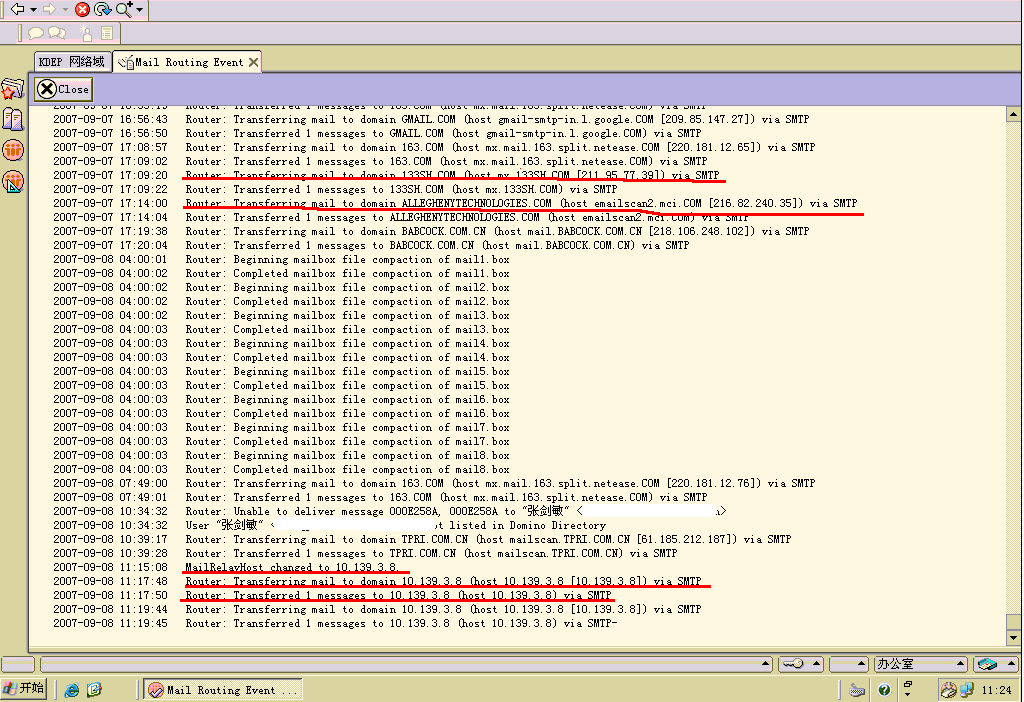Click the Close action button
This screenshot has width=1024, height=702.
(63, 89)
